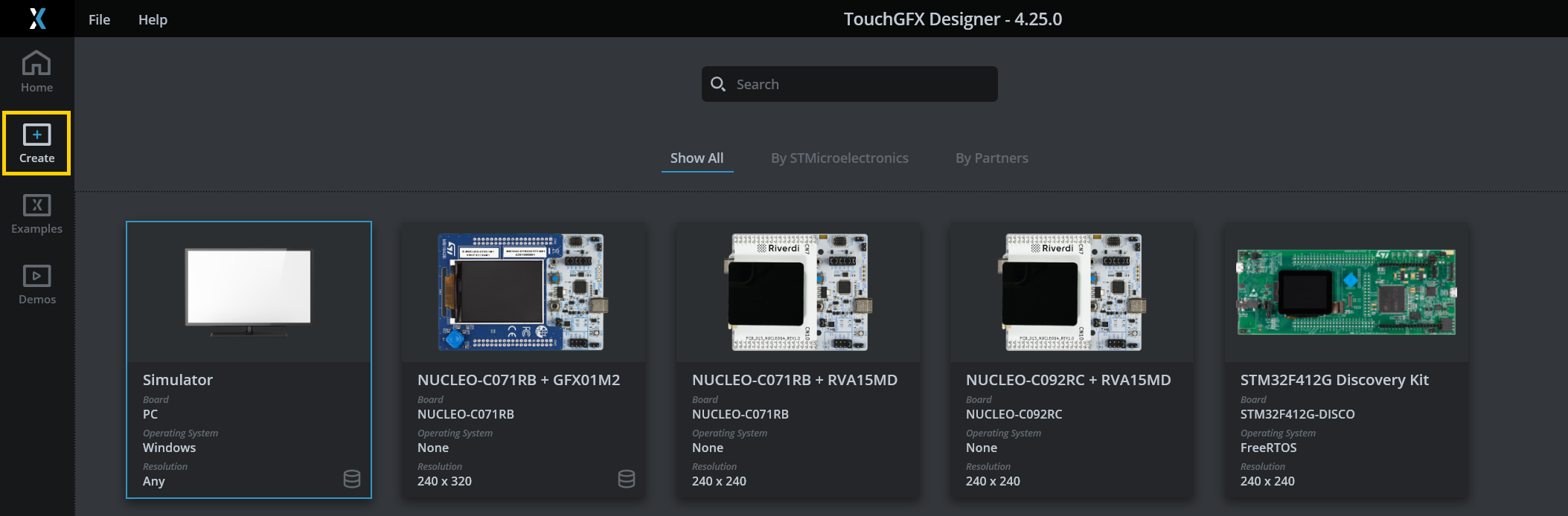Switch to the By Partners tab
The width and height of the screenshot is (1568, 516).
(991, 158)
